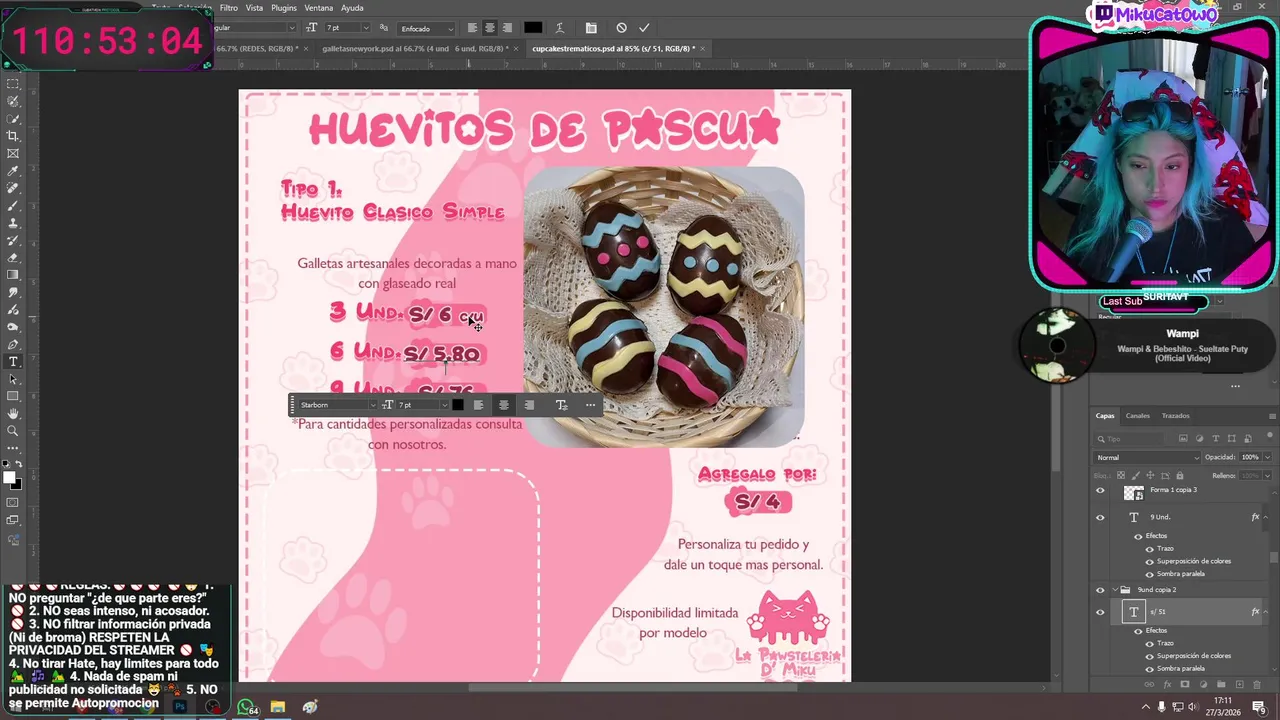
Task: Delete the selected layer with trash icon
Action: [x=1257, y=684]
